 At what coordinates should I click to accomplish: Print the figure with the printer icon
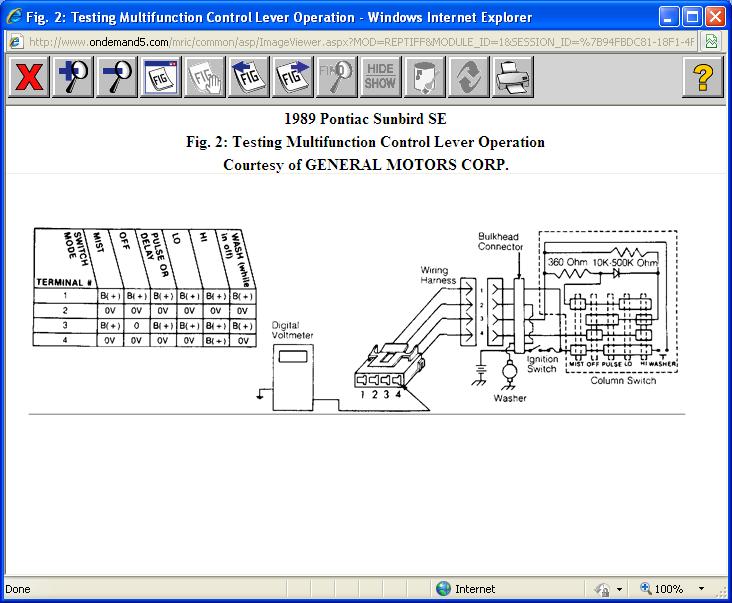[x=512, y=77]
